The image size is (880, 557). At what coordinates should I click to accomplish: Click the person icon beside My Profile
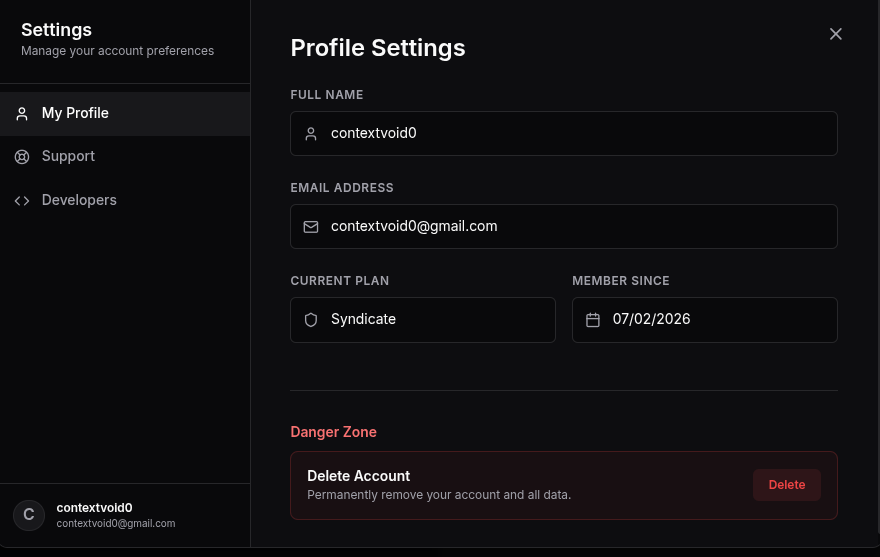pos(22,114)
